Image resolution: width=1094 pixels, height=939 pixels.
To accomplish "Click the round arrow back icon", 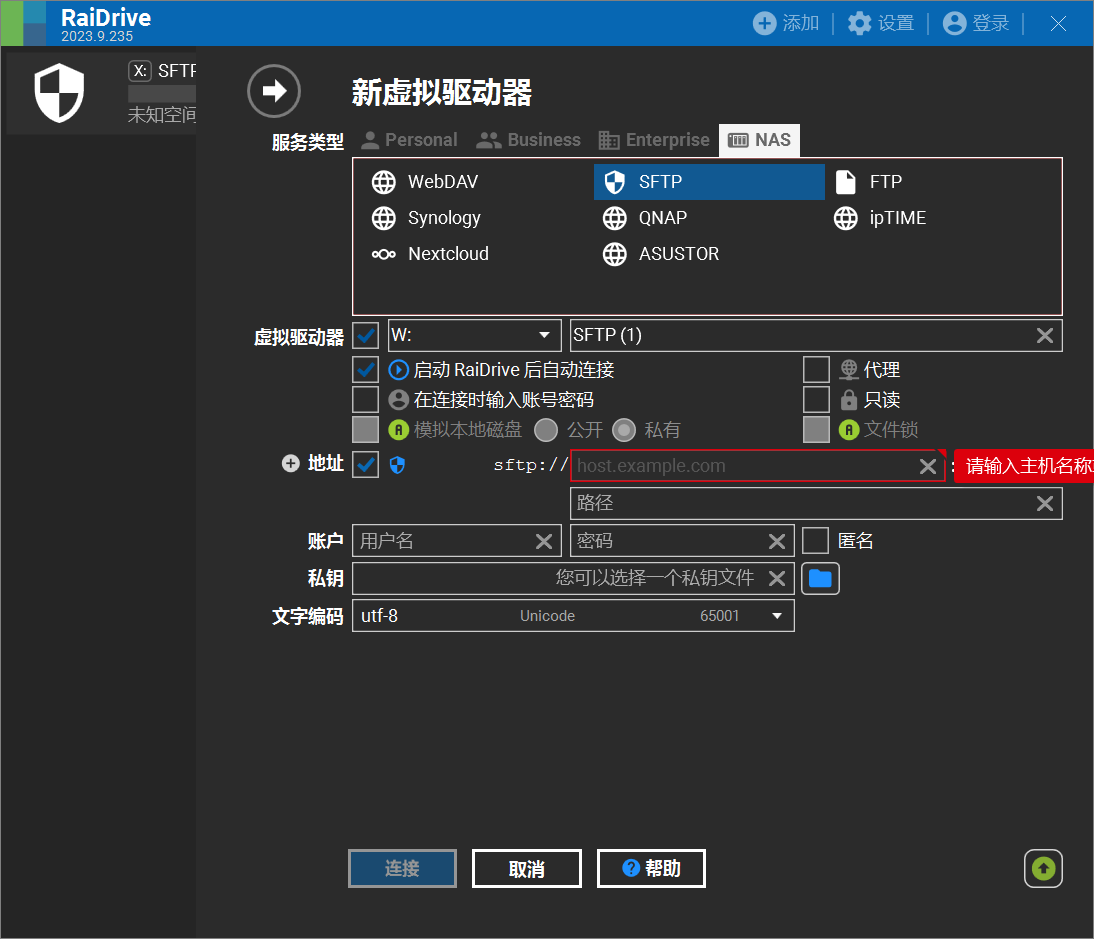I will click(x=274, y=91).
